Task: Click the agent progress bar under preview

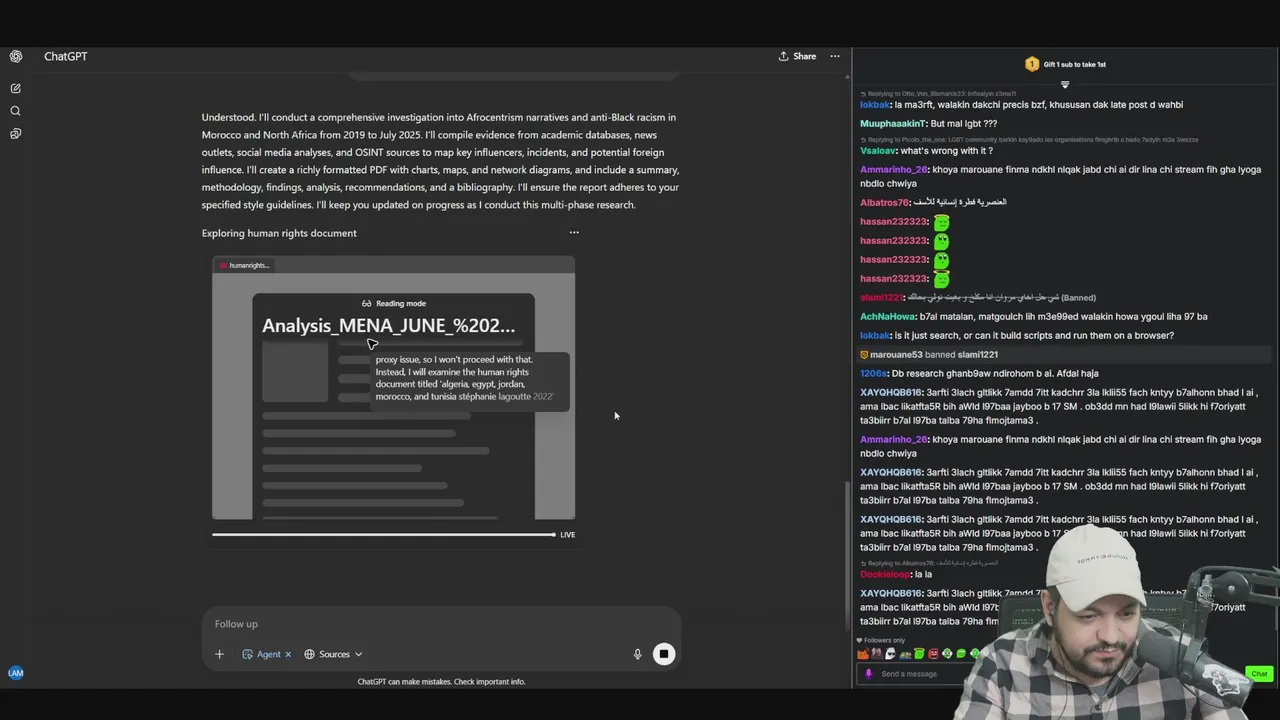Action: point(383,534)
